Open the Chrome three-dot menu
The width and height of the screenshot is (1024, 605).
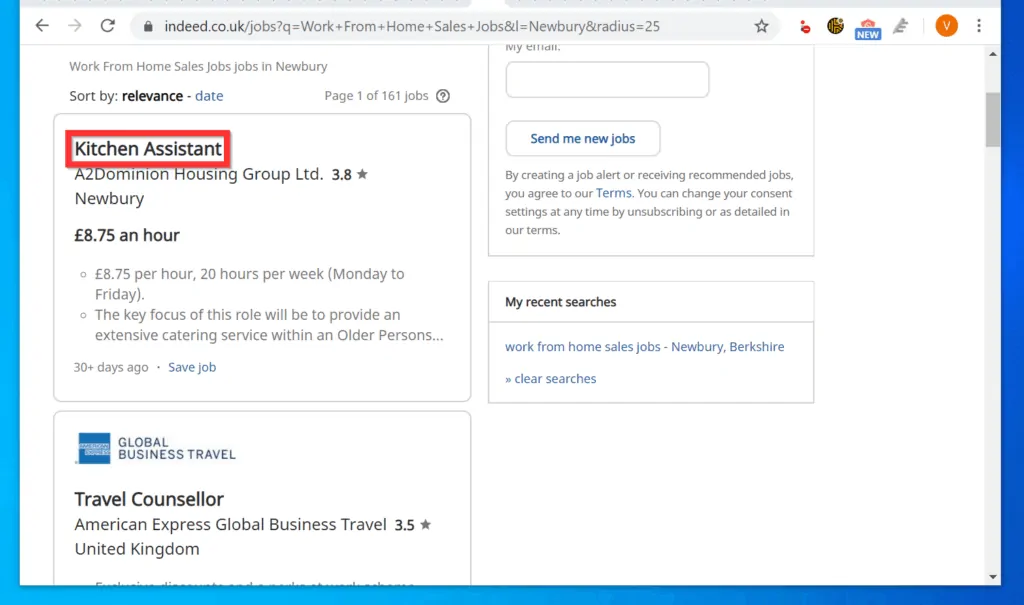click(979, 26)
